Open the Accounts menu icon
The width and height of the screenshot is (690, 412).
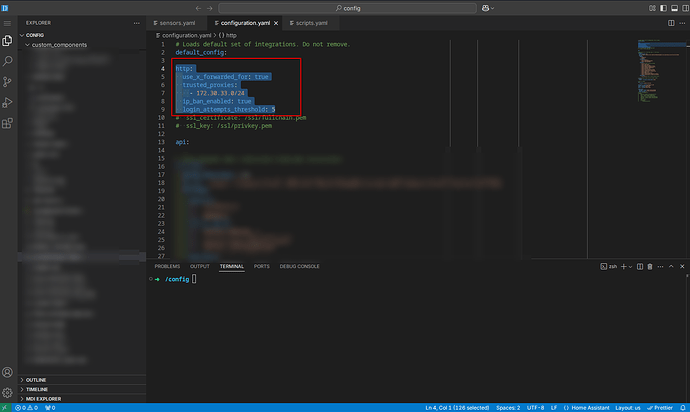coord(7,372)
